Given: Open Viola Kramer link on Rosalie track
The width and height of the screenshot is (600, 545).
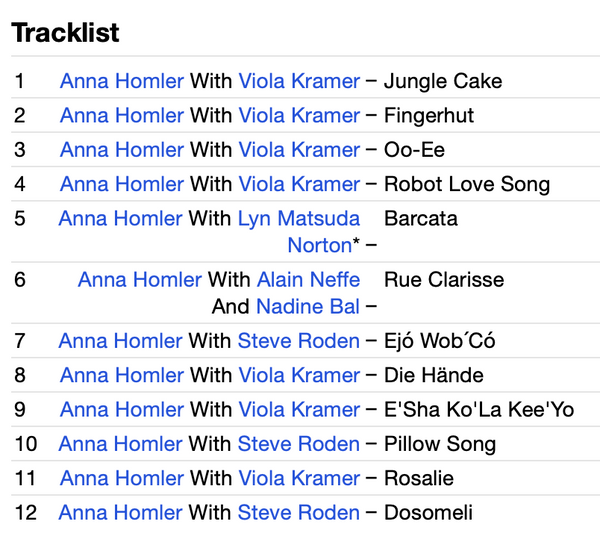Looking at the screenshot, I should 299,478.
